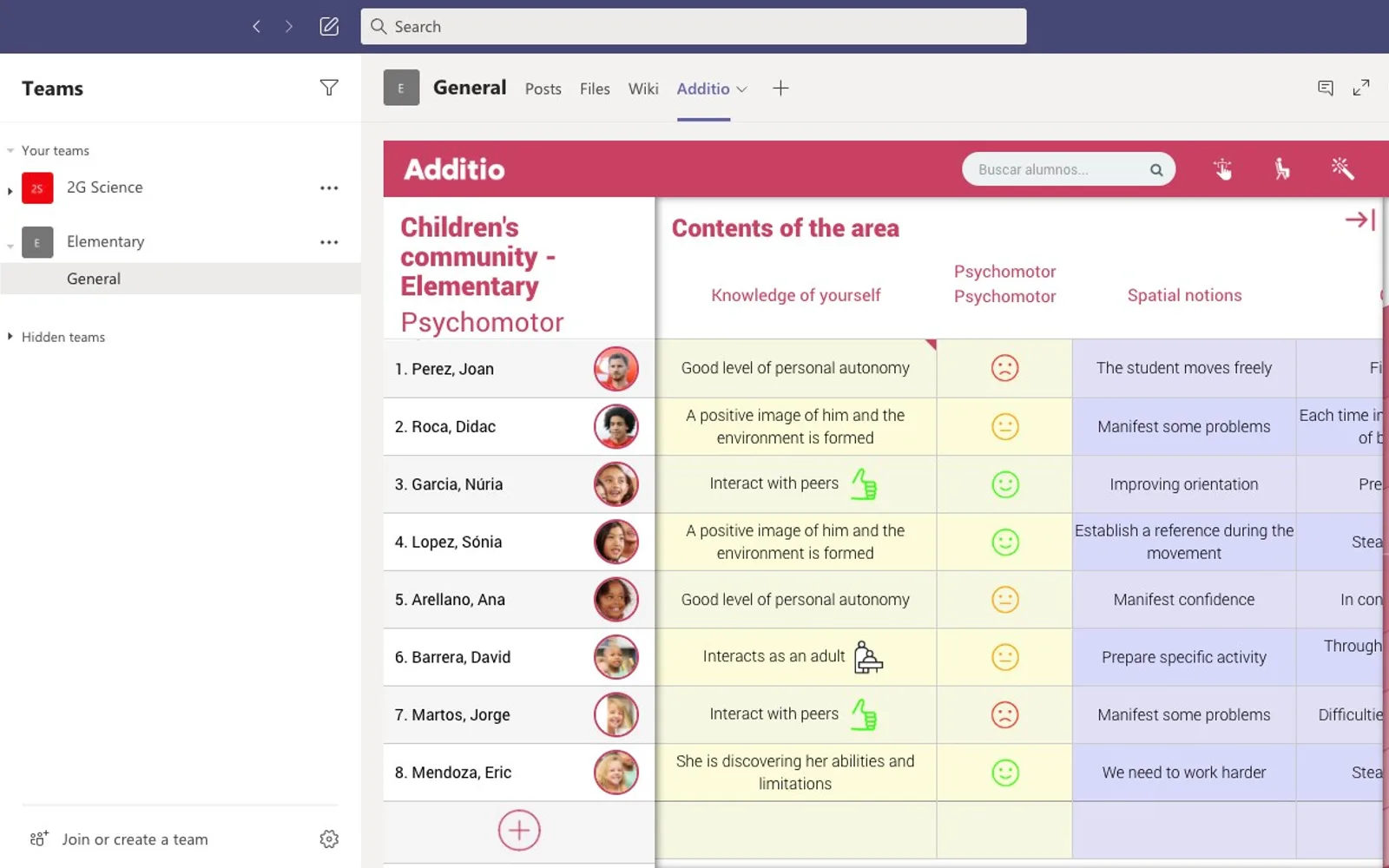The image size is (1389, 868).
Task: Click the Additio pointing-hand toolbar icon
Action: [x=1222, y=168]
